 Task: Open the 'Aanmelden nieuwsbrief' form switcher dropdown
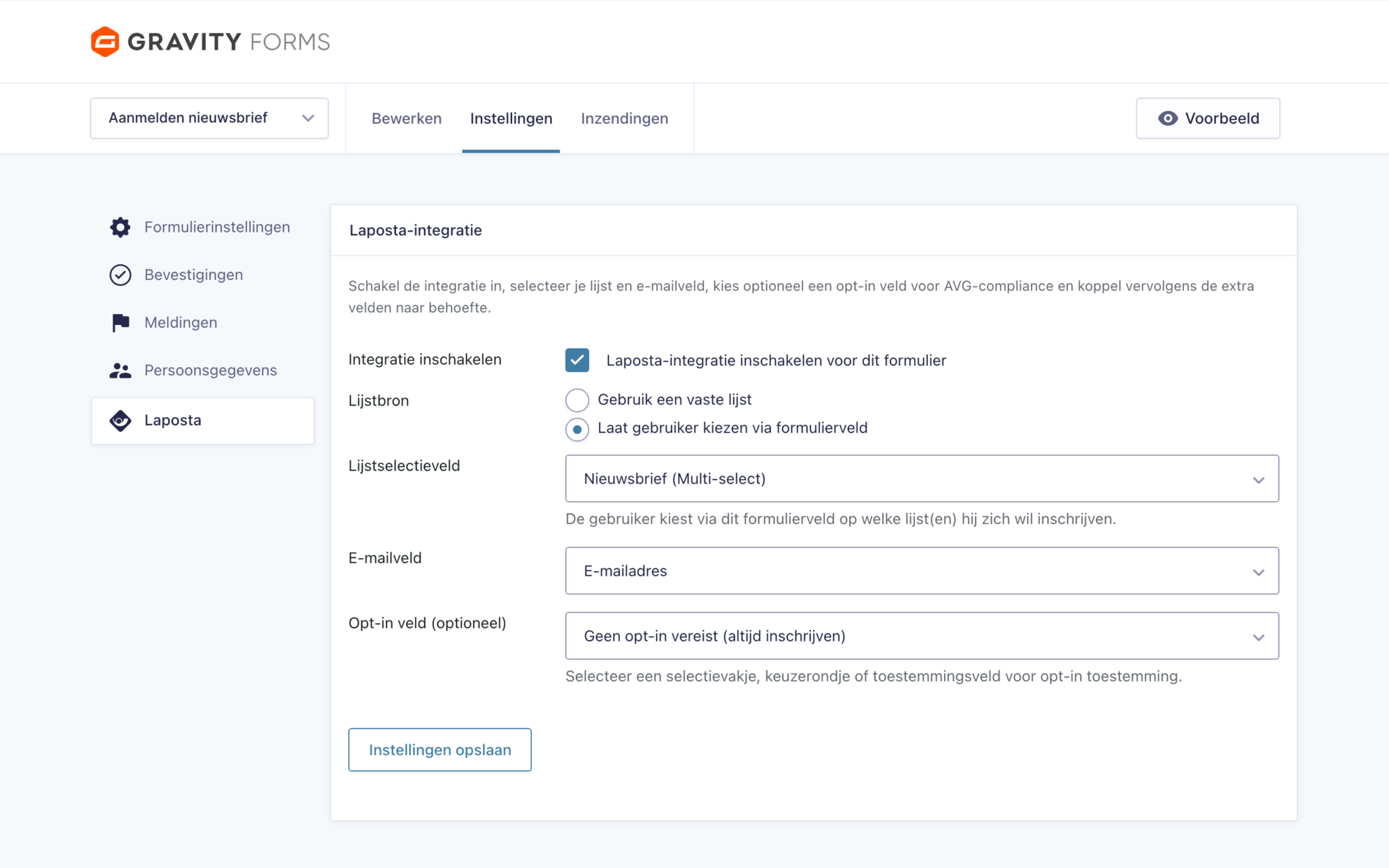(210, 118)
